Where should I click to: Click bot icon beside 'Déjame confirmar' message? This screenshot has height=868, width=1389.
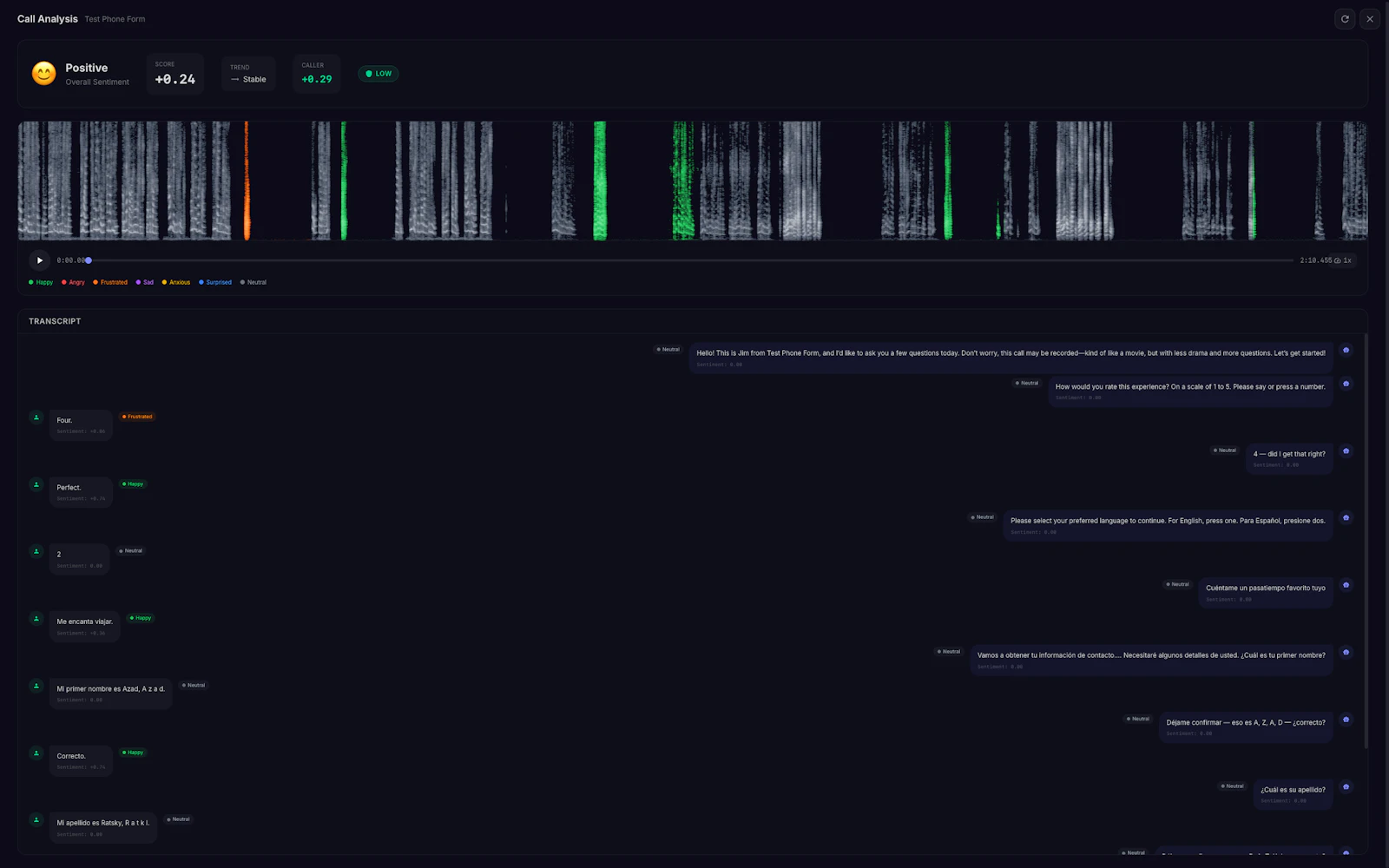coord(1346,719)
